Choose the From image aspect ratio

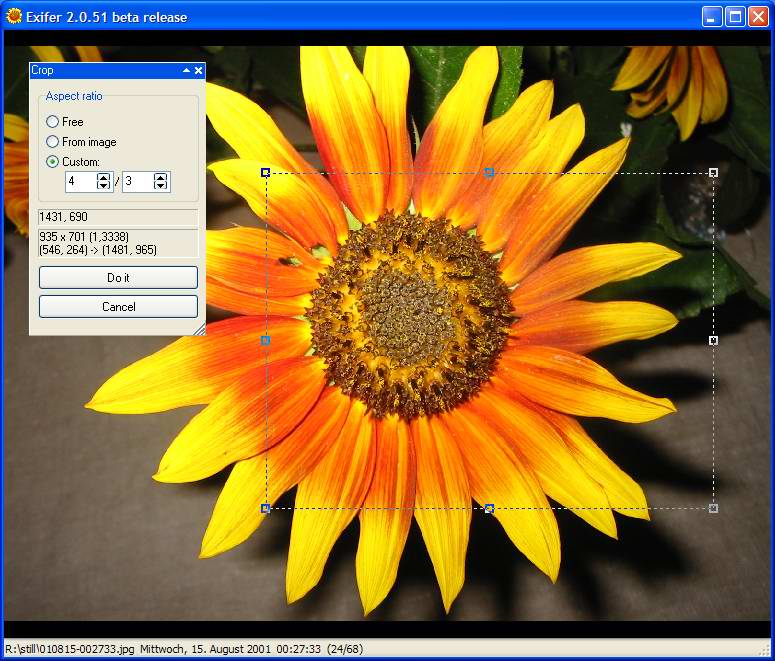tap(53, 142)
